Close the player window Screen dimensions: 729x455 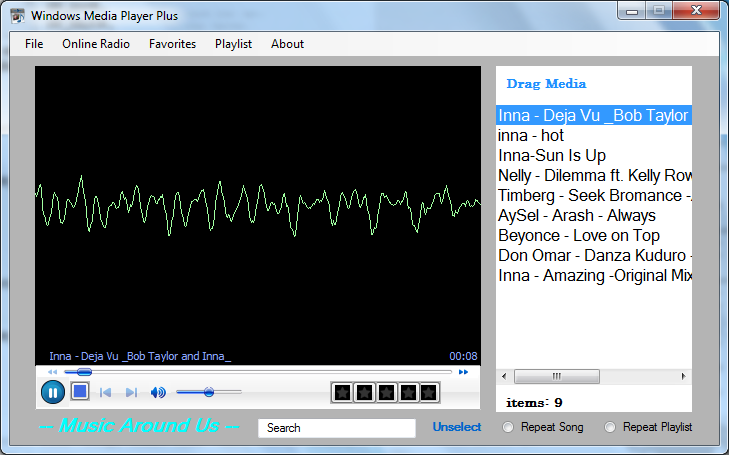tap(696, 11)
